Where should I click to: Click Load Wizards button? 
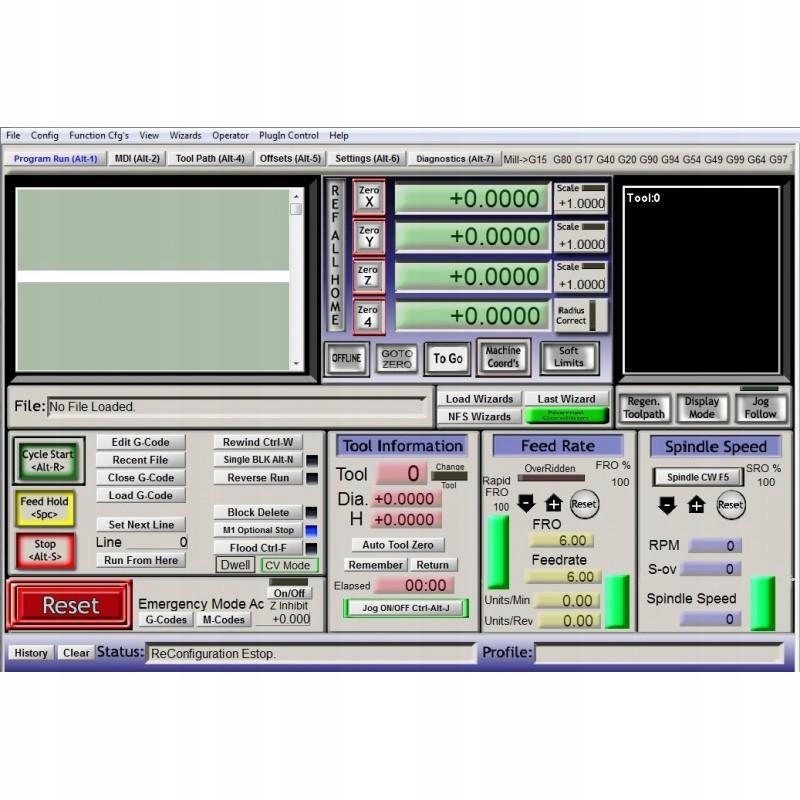480,399
